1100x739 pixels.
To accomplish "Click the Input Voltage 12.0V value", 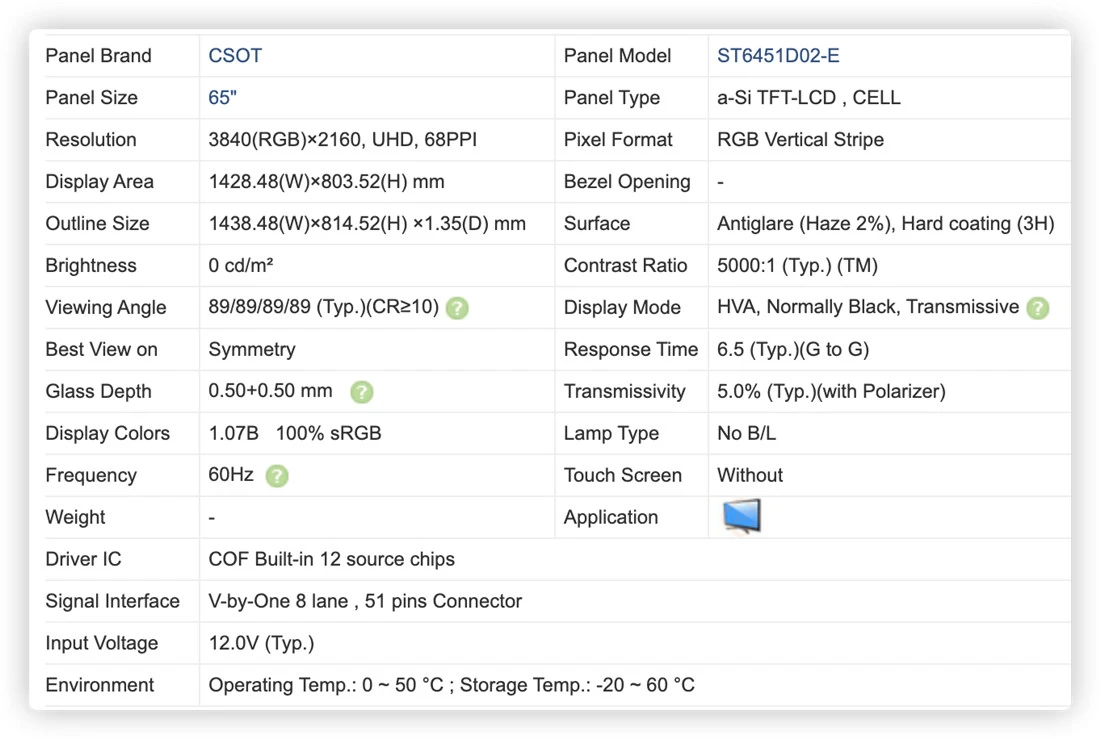I will point(261,643).
